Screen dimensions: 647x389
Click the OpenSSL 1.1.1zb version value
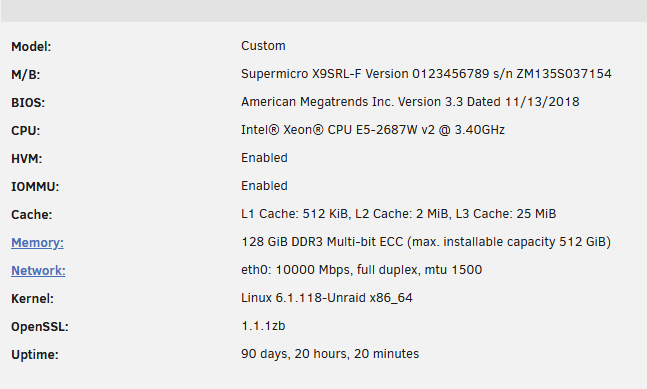point(263,326)
